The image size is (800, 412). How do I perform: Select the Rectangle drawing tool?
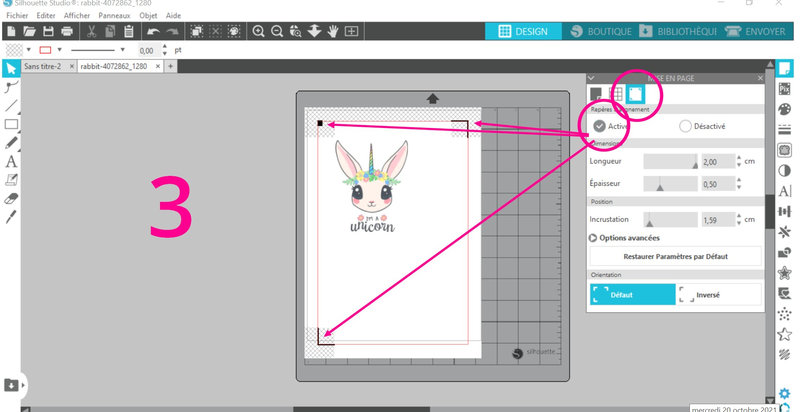(x=11, y=125)
